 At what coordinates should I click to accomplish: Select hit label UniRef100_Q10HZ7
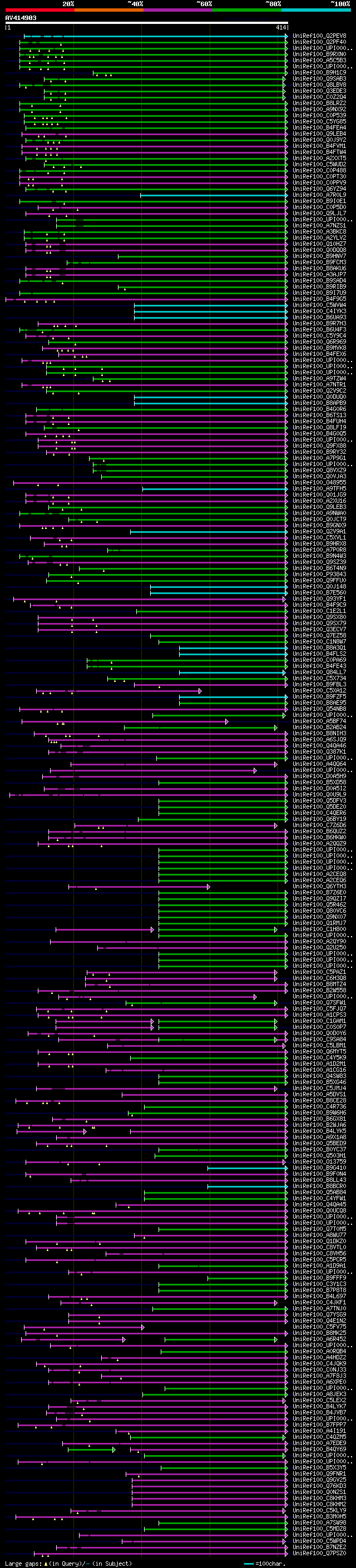click(319, 244)
